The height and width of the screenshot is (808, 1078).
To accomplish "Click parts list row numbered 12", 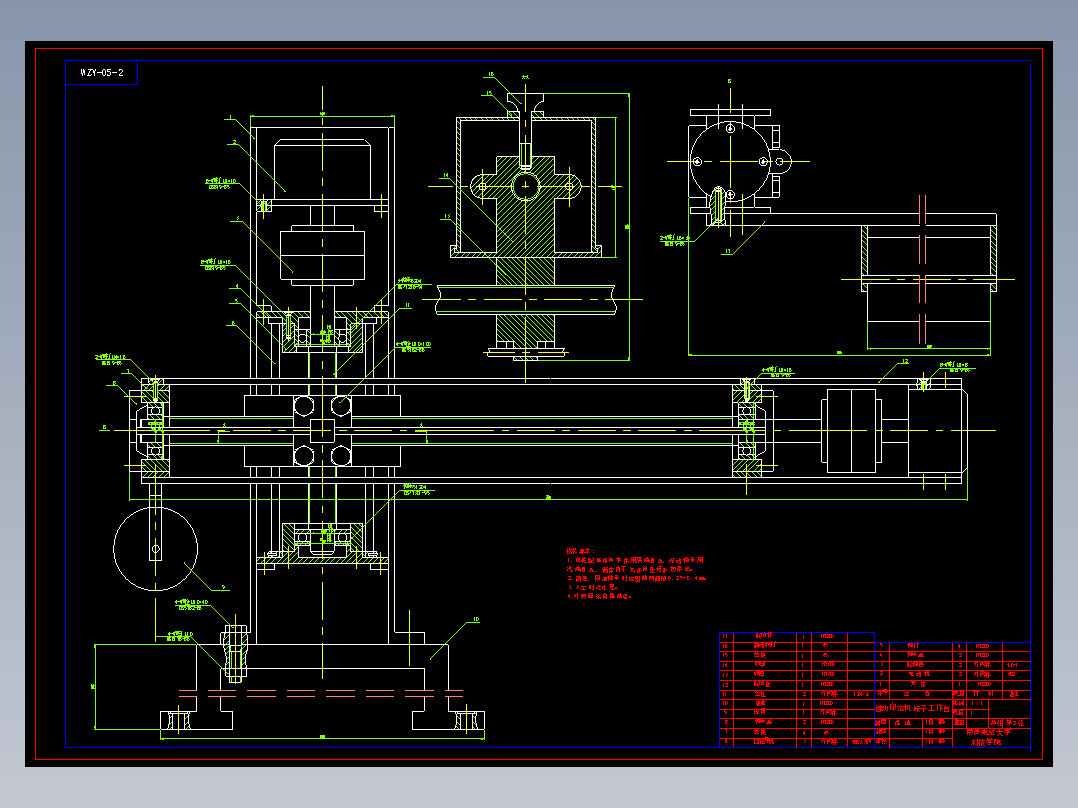I will tap(797, 684).
